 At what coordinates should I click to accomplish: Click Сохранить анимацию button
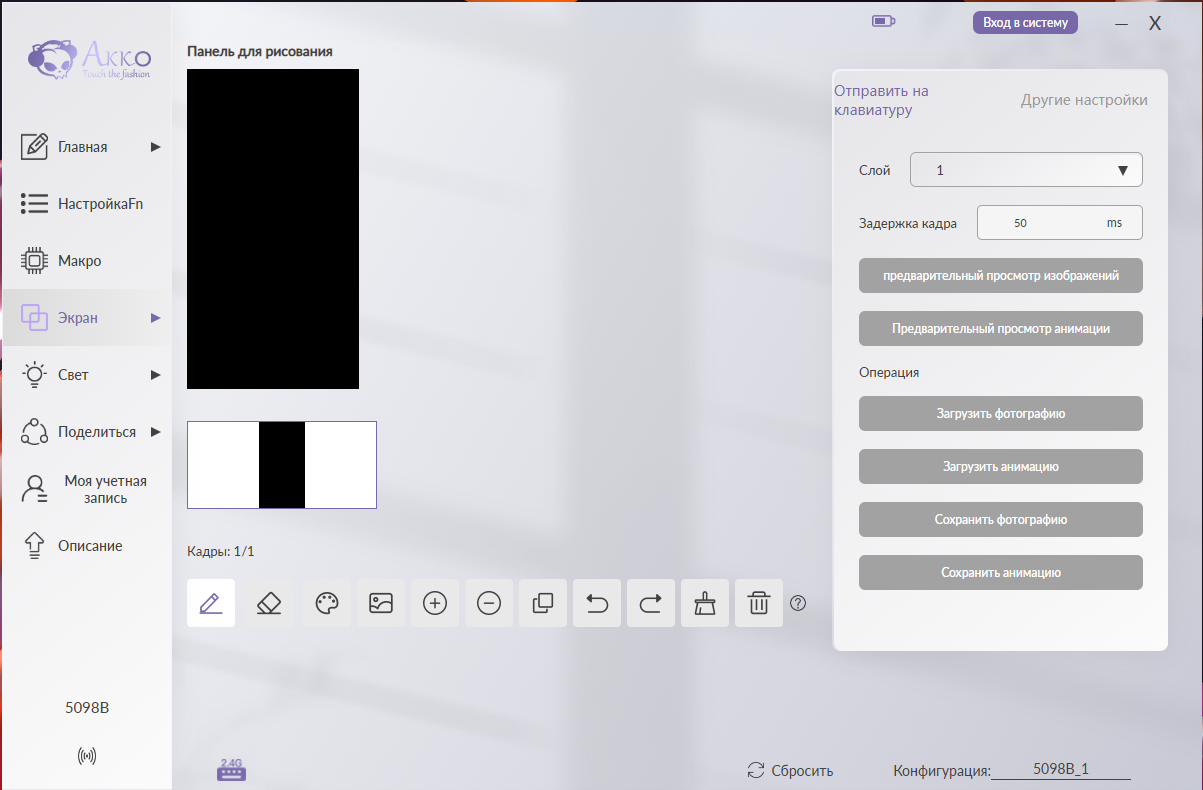[x=1001, y=573]
